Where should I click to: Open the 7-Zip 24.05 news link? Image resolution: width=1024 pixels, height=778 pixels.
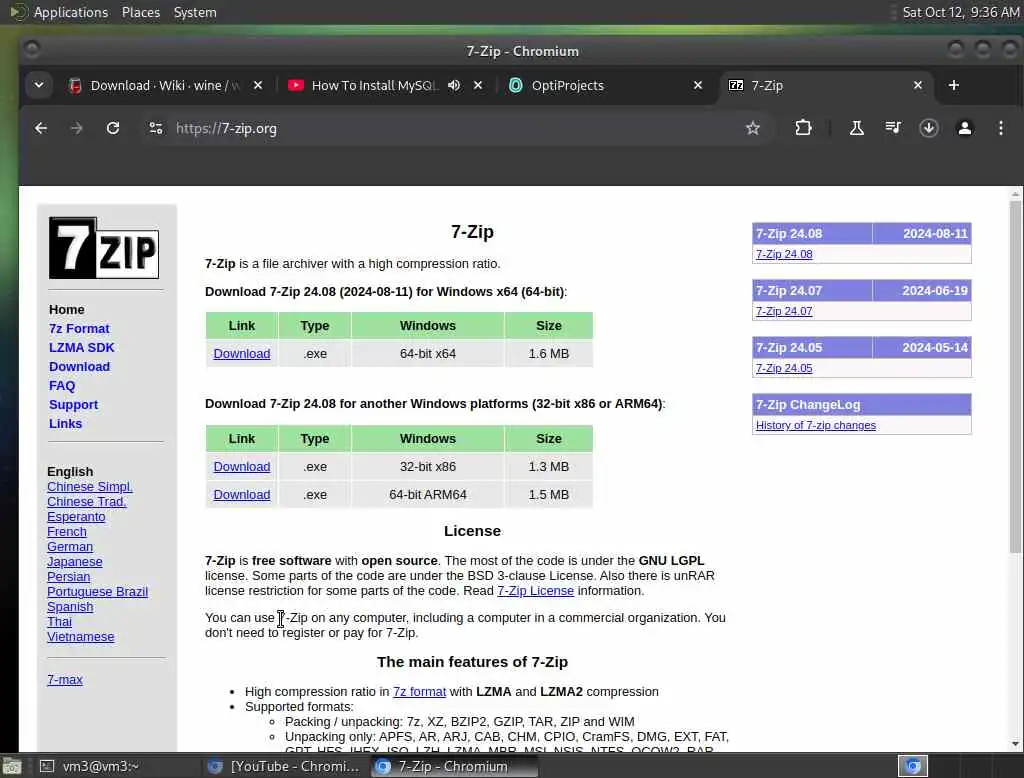tap(784, 368)
